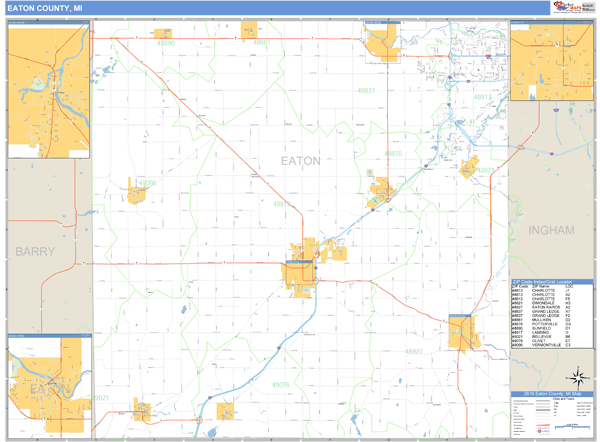Click the 48837 ZIP code label
600x442 pixels.
pyautogui.click(x=367, y=90)
